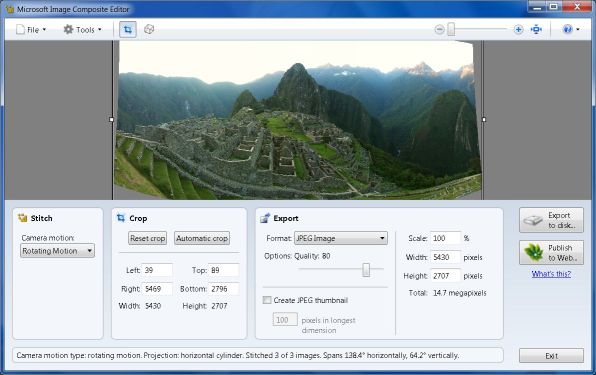This screenshot has height=375, width=596.
Task: Open the File menu
Action: (x=31, y=30)
